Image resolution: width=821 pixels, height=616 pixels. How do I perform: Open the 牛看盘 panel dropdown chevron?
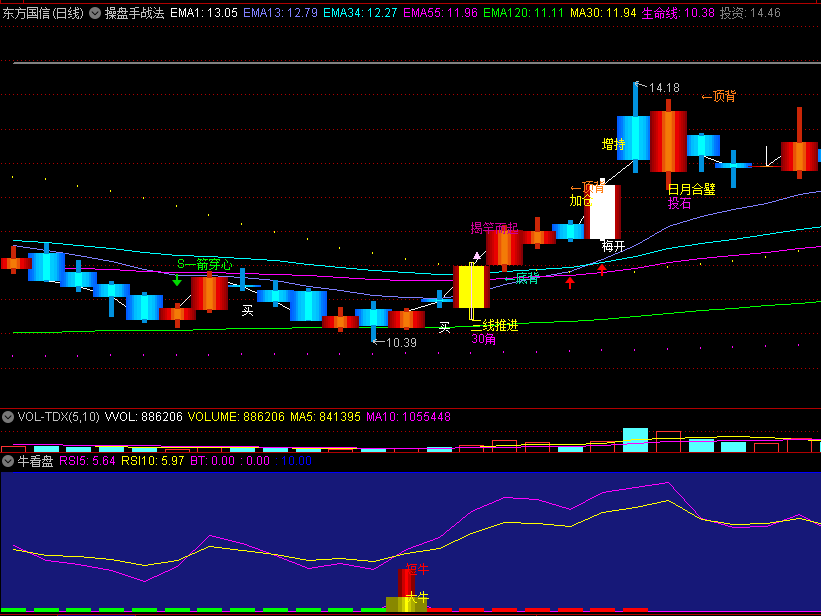[x=8, y=461]
